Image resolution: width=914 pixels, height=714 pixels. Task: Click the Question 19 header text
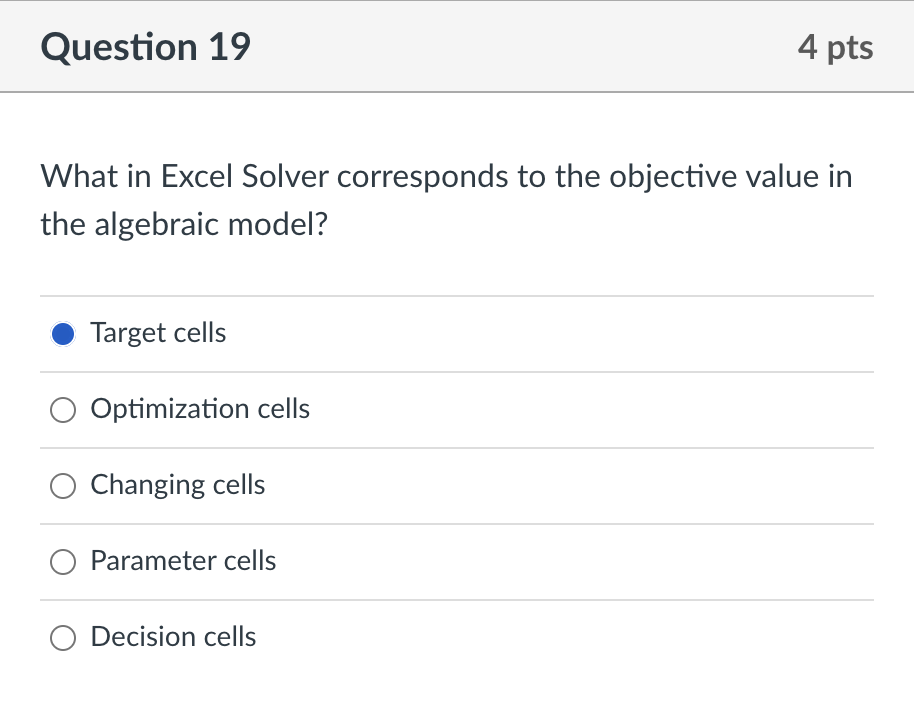(146, 46)
